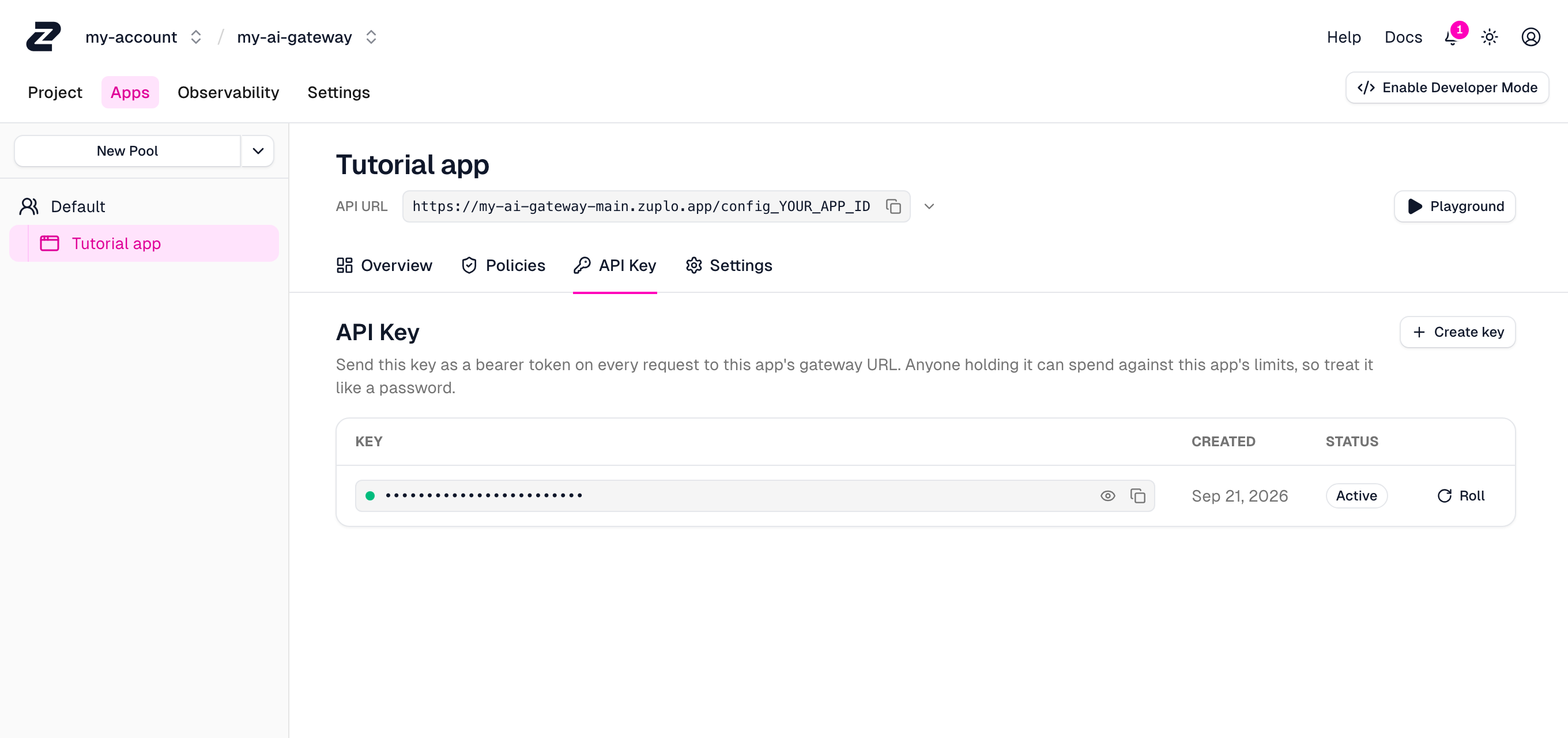Click the masked API key field
The width and height of the screenshot is (1568, 738).
coord(755,496)
